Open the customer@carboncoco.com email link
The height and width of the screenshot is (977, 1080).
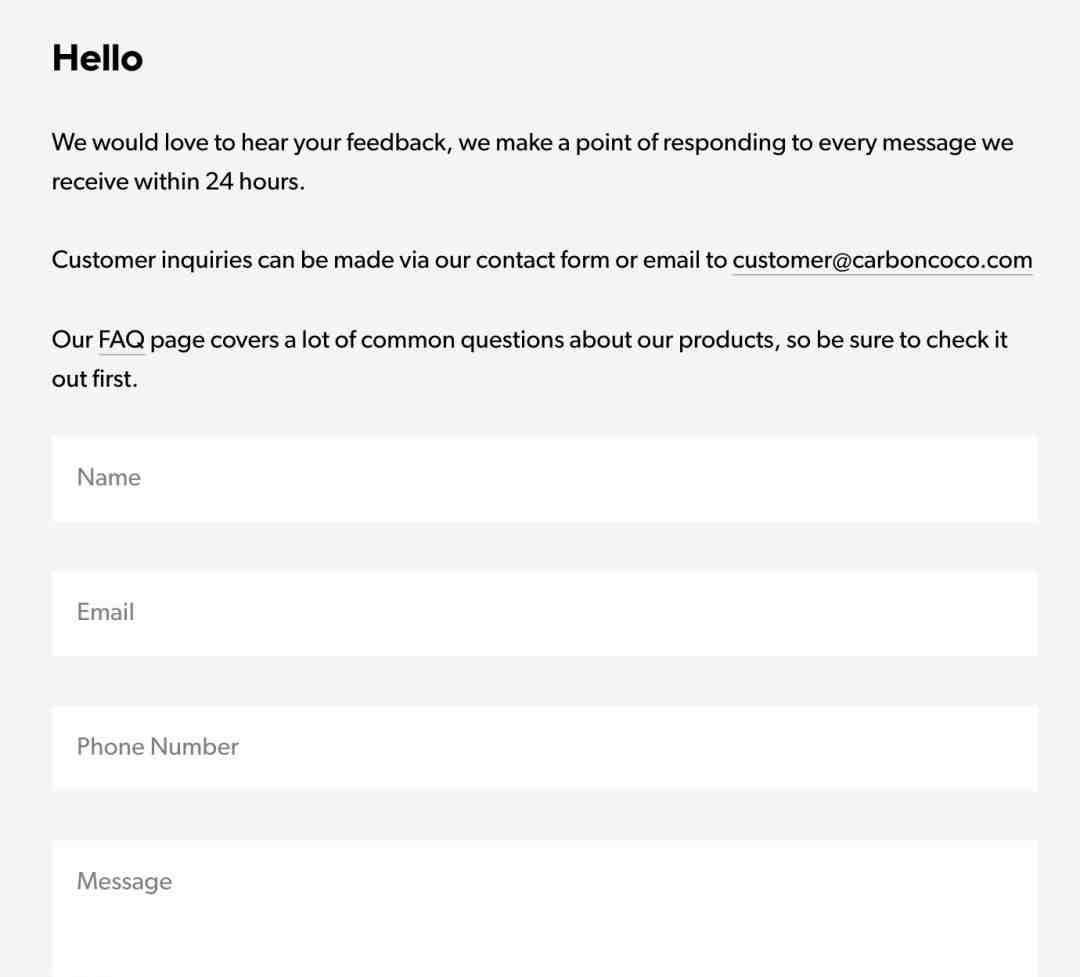click(x=882, y=260)
